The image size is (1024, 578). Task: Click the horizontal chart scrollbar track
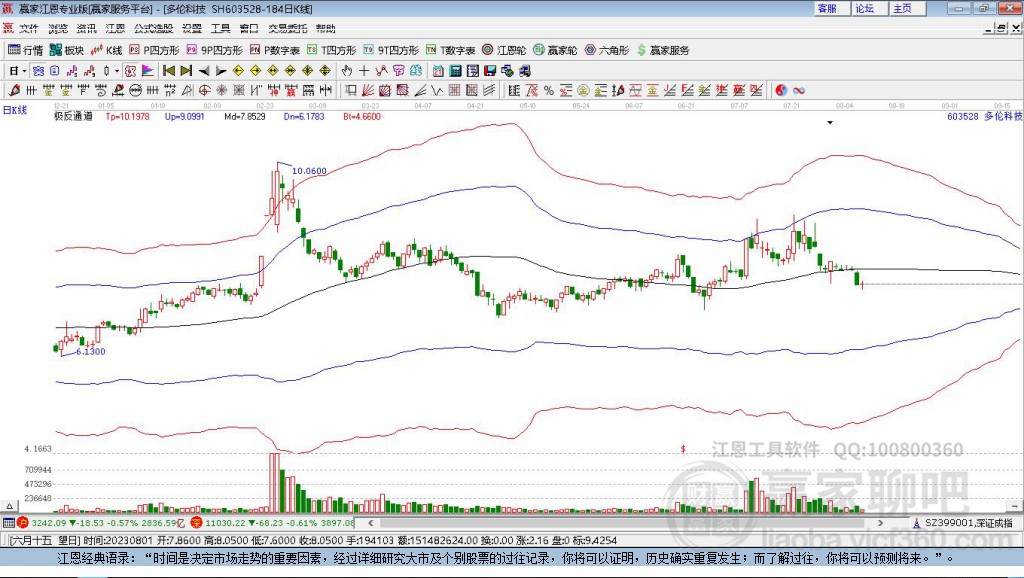(626, 523)
